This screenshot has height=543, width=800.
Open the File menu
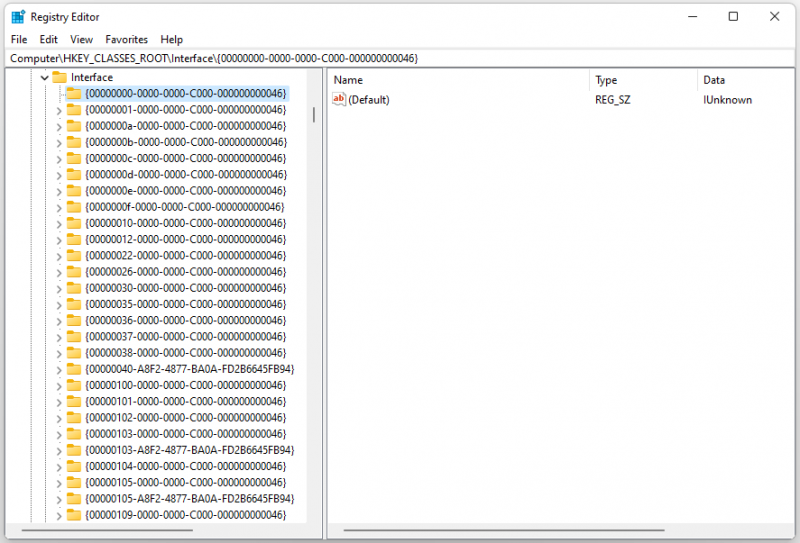point(19,39)
